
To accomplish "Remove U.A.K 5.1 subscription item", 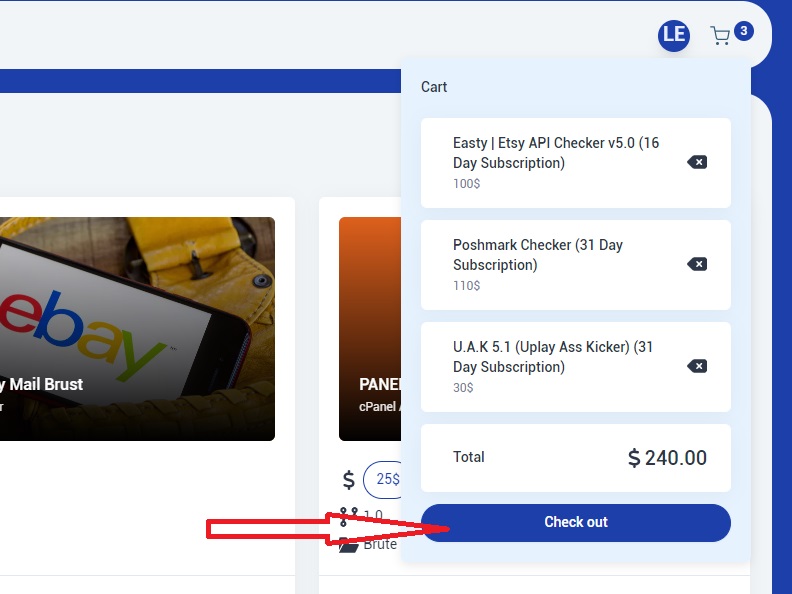I will click(697, 366).
